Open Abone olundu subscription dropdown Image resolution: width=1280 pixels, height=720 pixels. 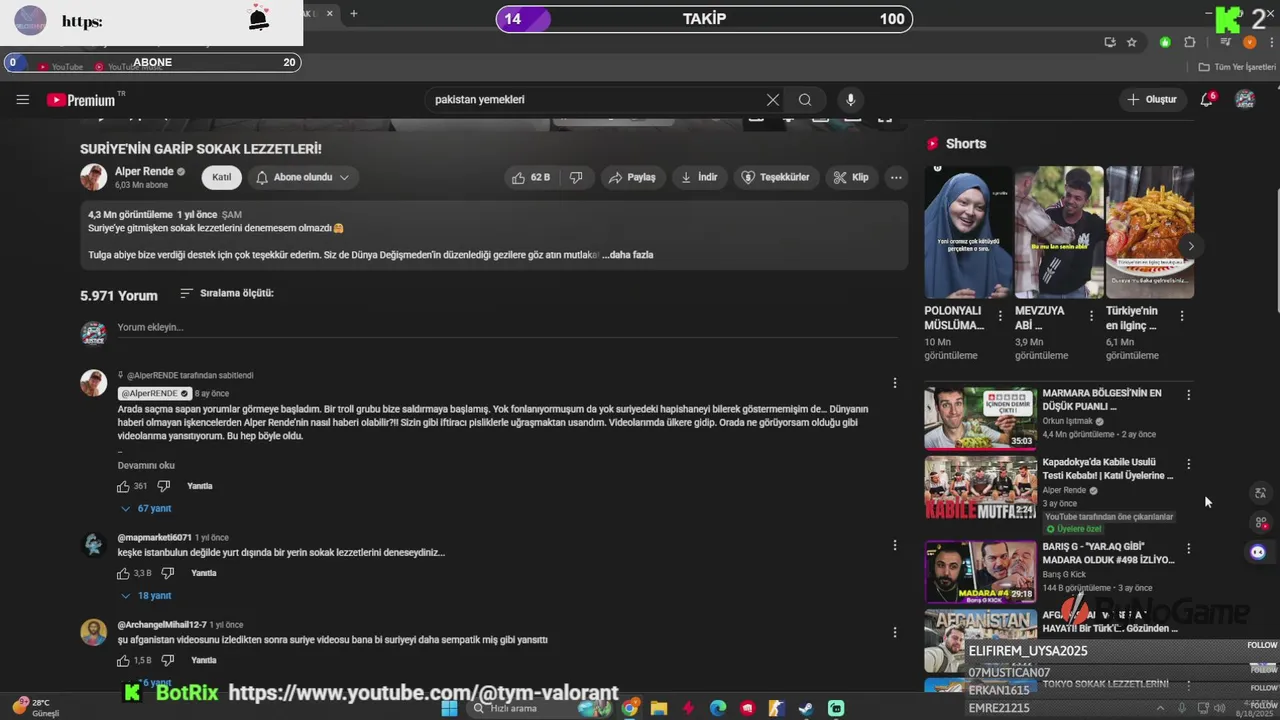(x=302, y=177)
